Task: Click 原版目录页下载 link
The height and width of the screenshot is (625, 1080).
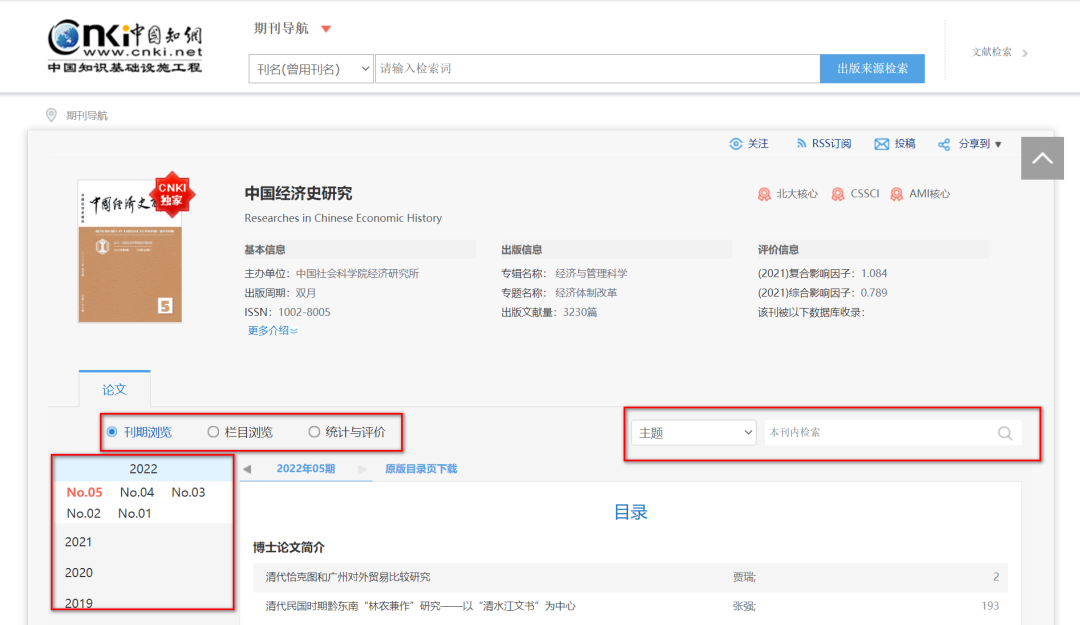Action: 421,469
